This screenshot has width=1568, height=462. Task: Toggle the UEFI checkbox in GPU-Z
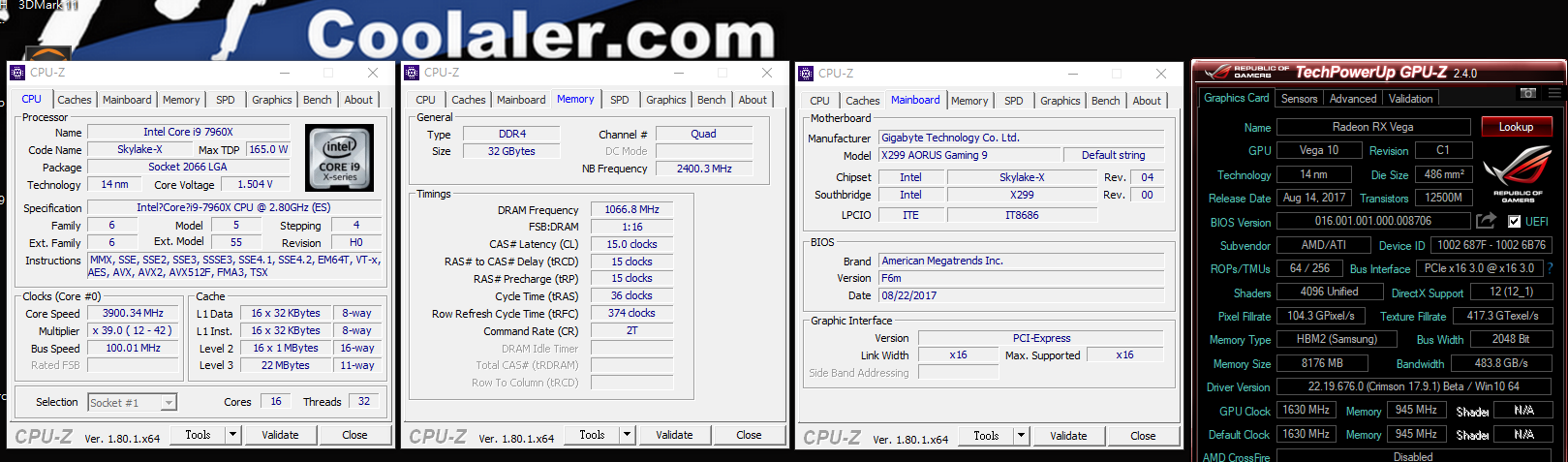click(1515, 222)
